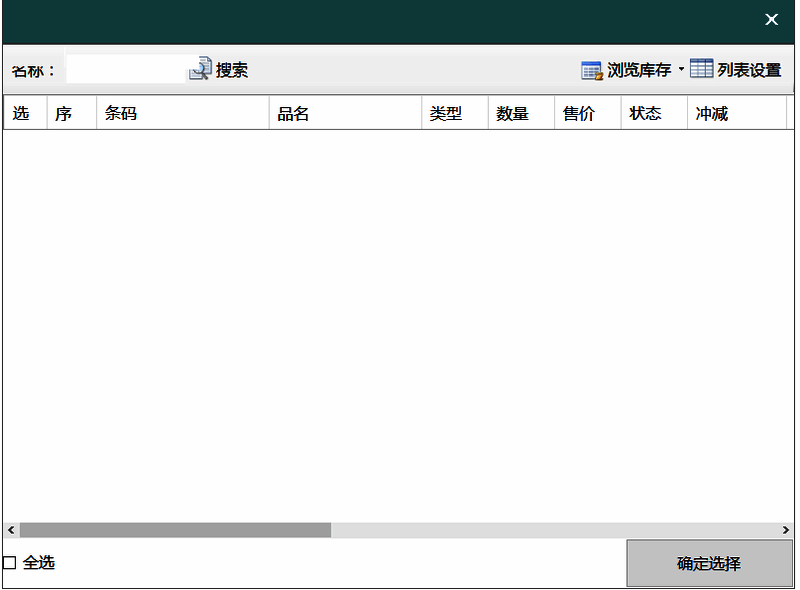Click the left scrollbar arrow
This screenshot has height=590, width=800.
[x=10, y=529]
